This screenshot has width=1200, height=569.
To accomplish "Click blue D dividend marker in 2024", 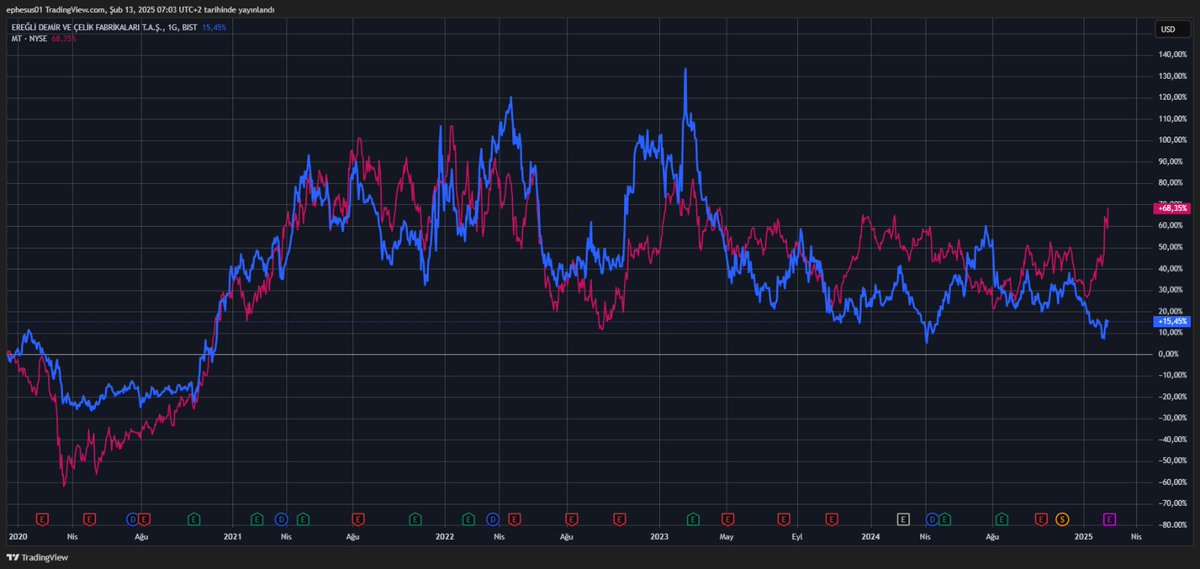I will tap(932, 519).
